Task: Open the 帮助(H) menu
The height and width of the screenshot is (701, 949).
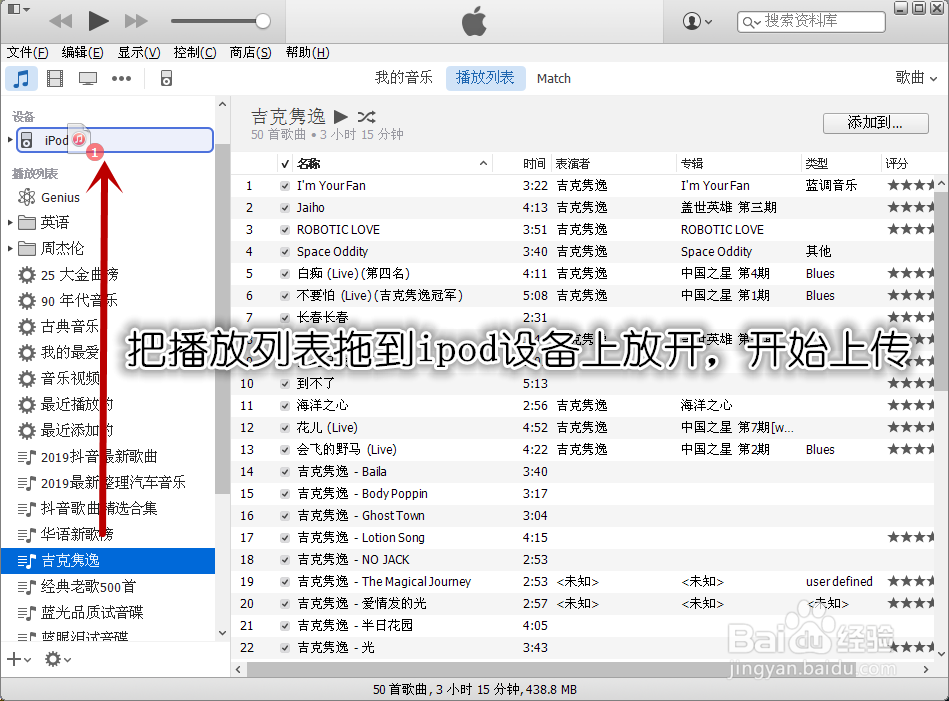Action: tap(307, 53)
